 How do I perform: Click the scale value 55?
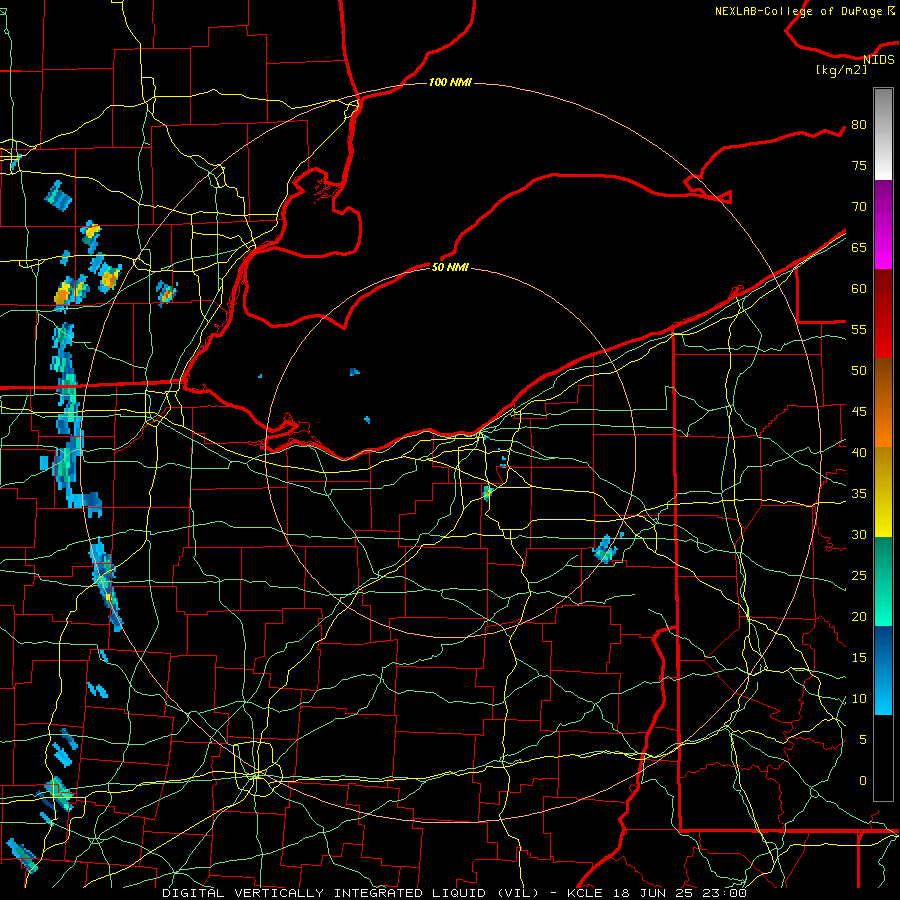pyautogui.click(x=859, y=329)
